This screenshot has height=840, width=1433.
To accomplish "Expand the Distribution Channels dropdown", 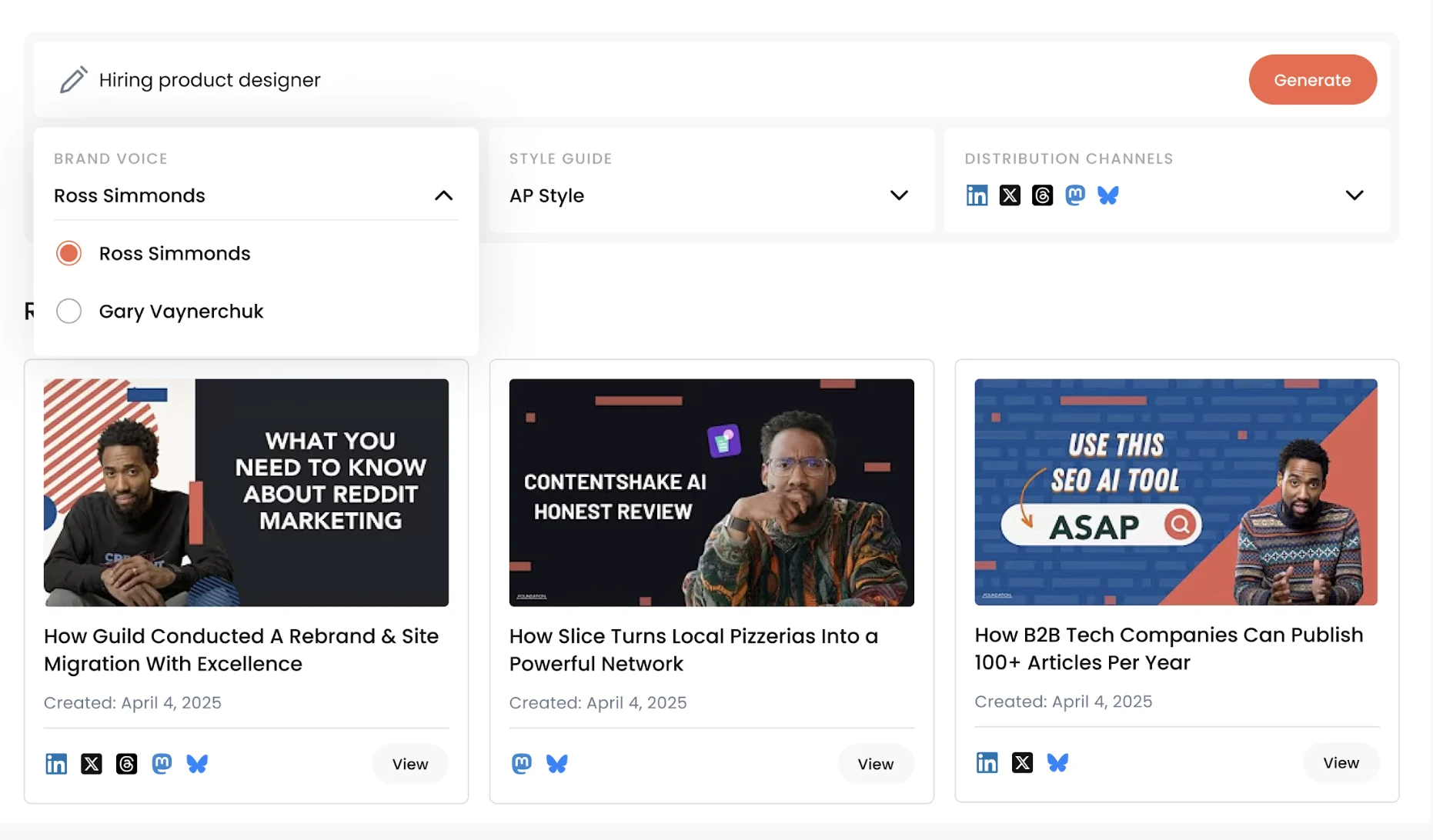I will (1354, 195).
